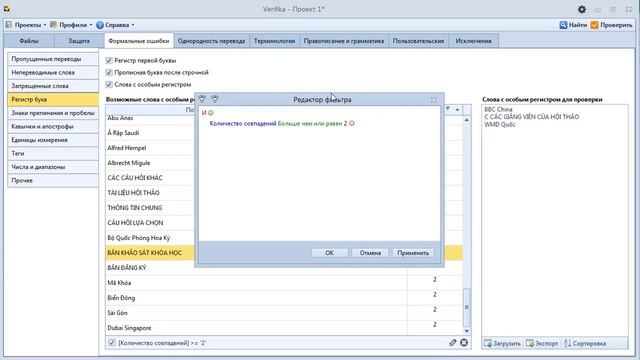This screenshot has width=640, height=360.
Task: Open the Справка dropdown menu
Action: click(115, 25)
